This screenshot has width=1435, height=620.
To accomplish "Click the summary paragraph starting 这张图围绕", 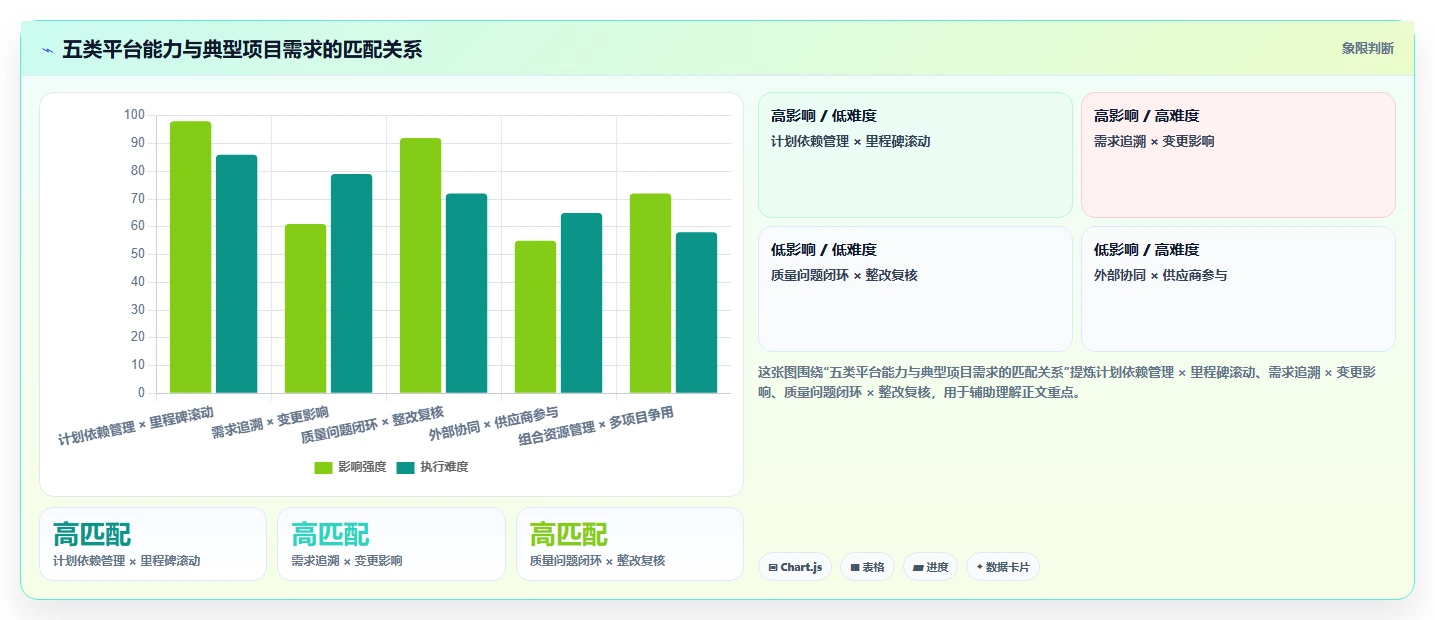I will pyautogui.click(x=1068, y=382).
